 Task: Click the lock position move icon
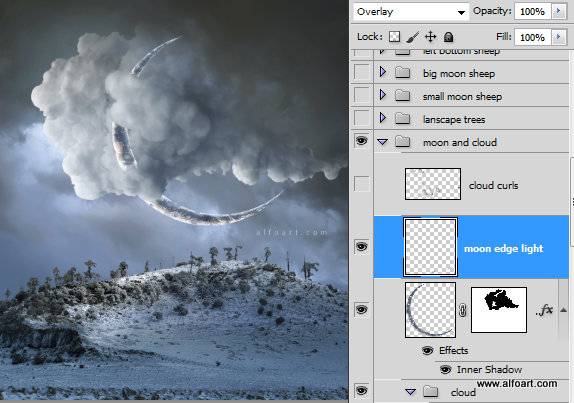[x=430, y=37]
